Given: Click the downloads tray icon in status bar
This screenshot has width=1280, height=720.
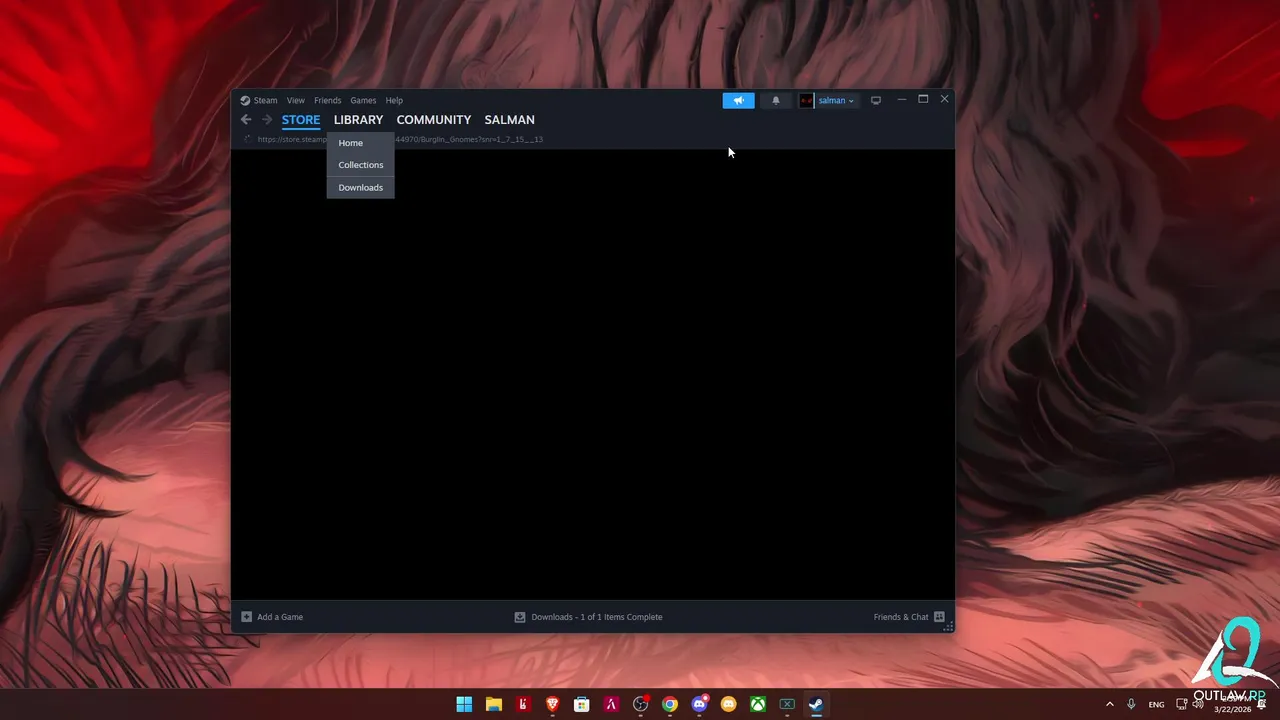Looking at the screenshot, I should point(520,617).
